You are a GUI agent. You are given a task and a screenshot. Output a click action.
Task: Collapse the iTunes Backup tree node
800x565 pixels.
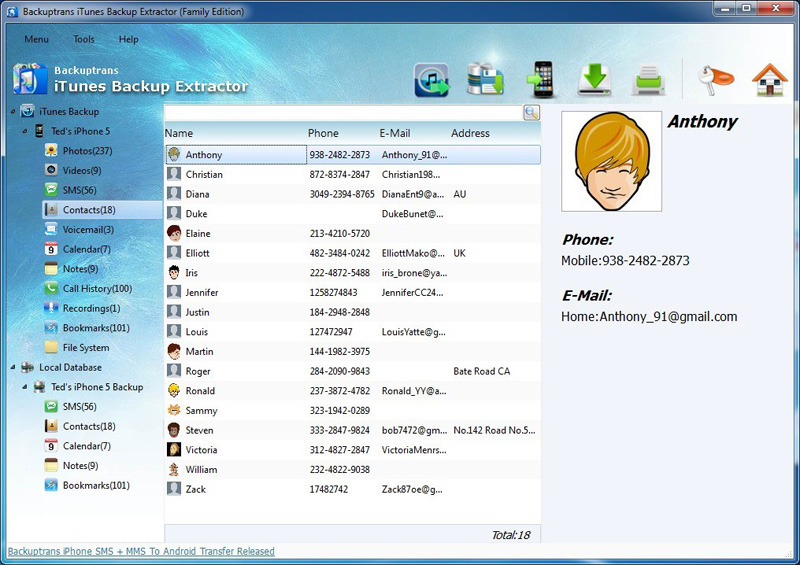(x=12, y=112)
